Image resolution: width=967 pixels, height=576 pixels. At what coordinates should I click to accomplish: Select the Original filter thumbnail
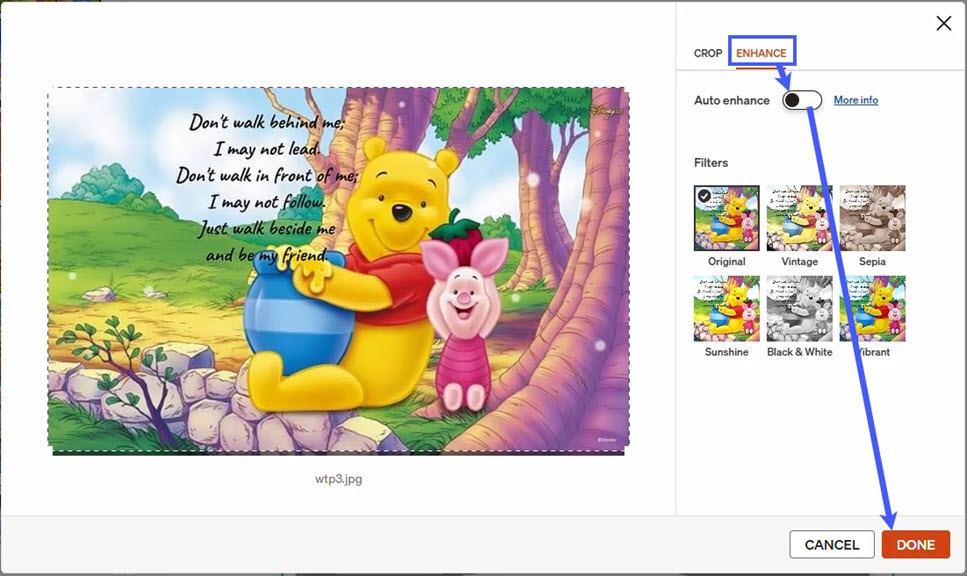point(726,218)
